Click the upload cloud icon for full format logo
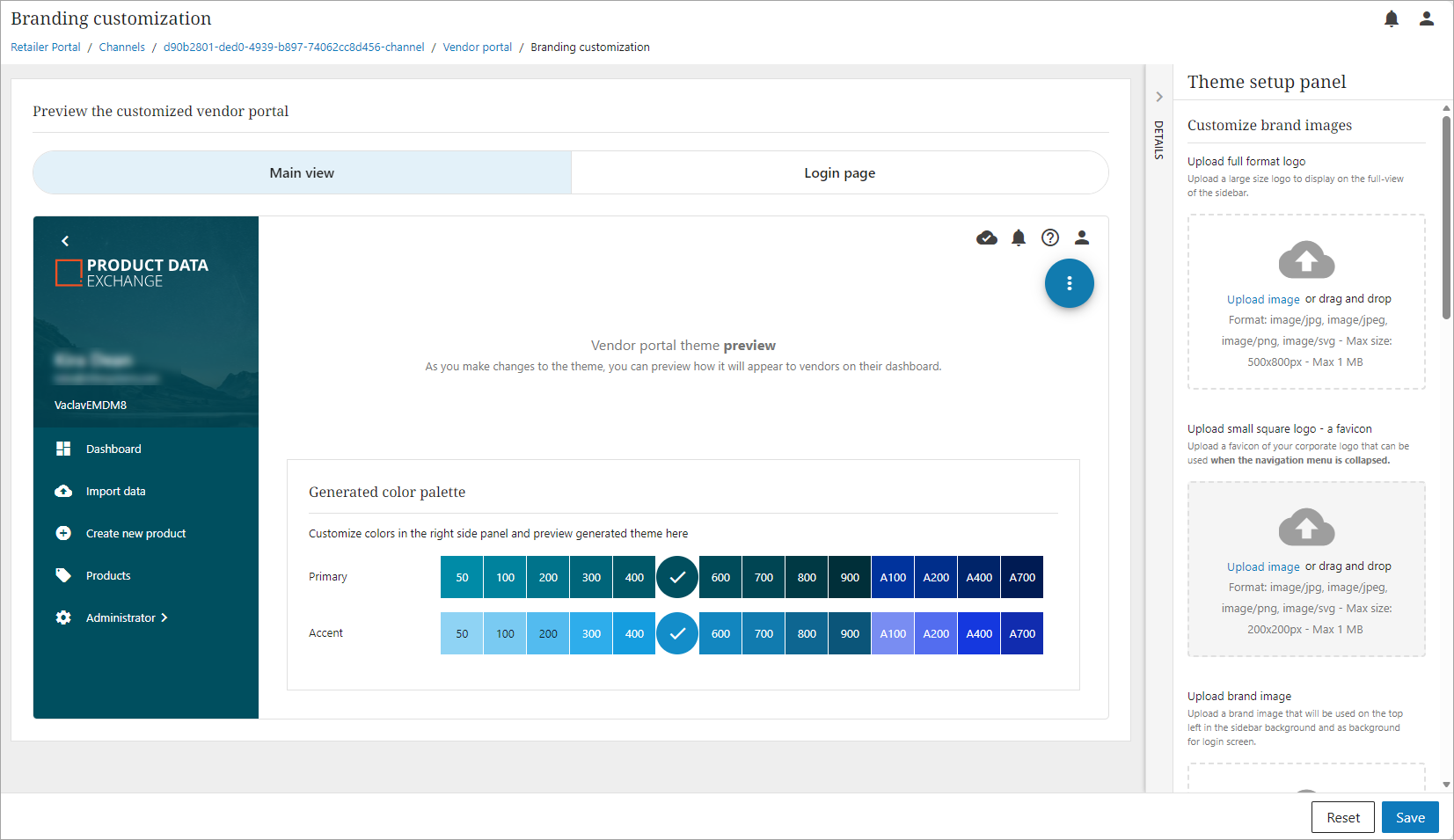 click(x=1305, y=259)
